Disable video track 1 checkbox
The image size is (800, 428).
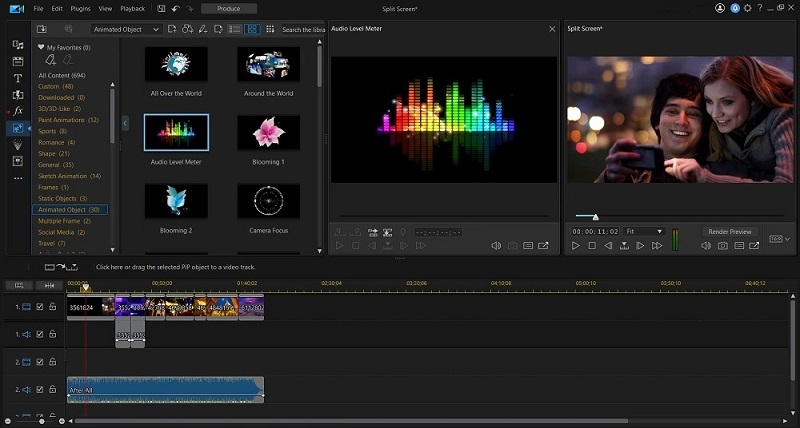coord(40,307)
